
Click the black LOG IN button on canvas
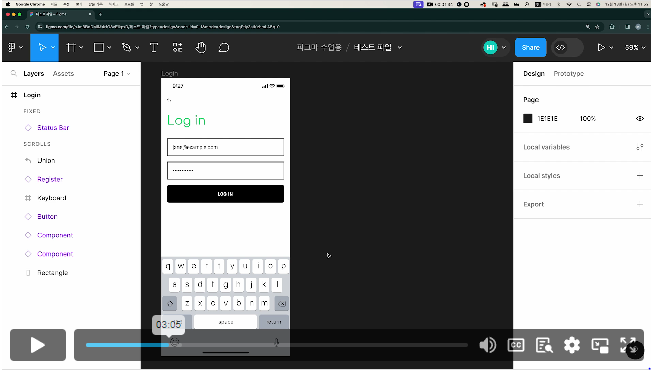pyautogui.click(x=225, y=194)
